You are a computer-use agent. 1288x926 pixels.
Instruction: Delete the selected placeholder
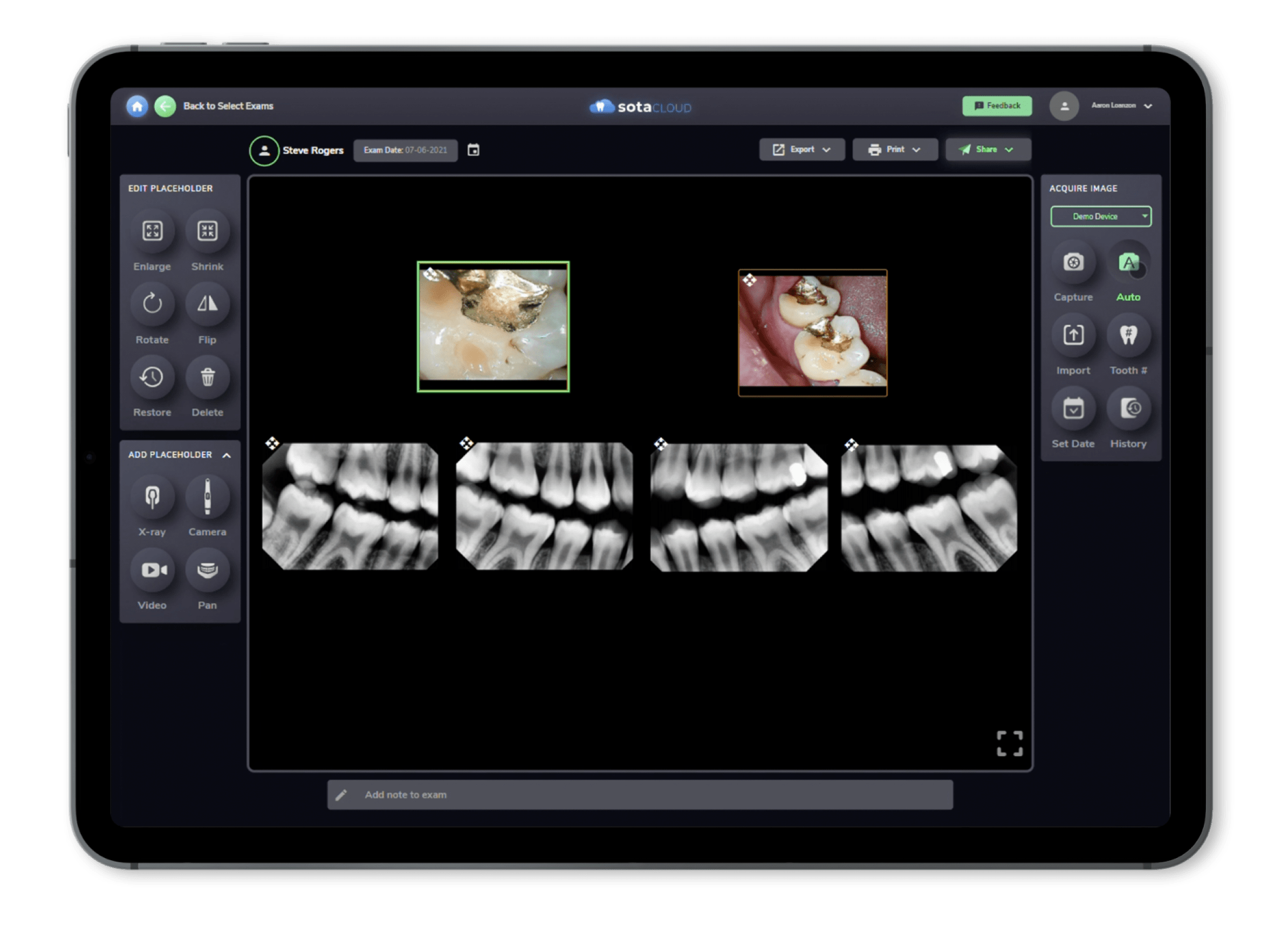click(207, 377)
